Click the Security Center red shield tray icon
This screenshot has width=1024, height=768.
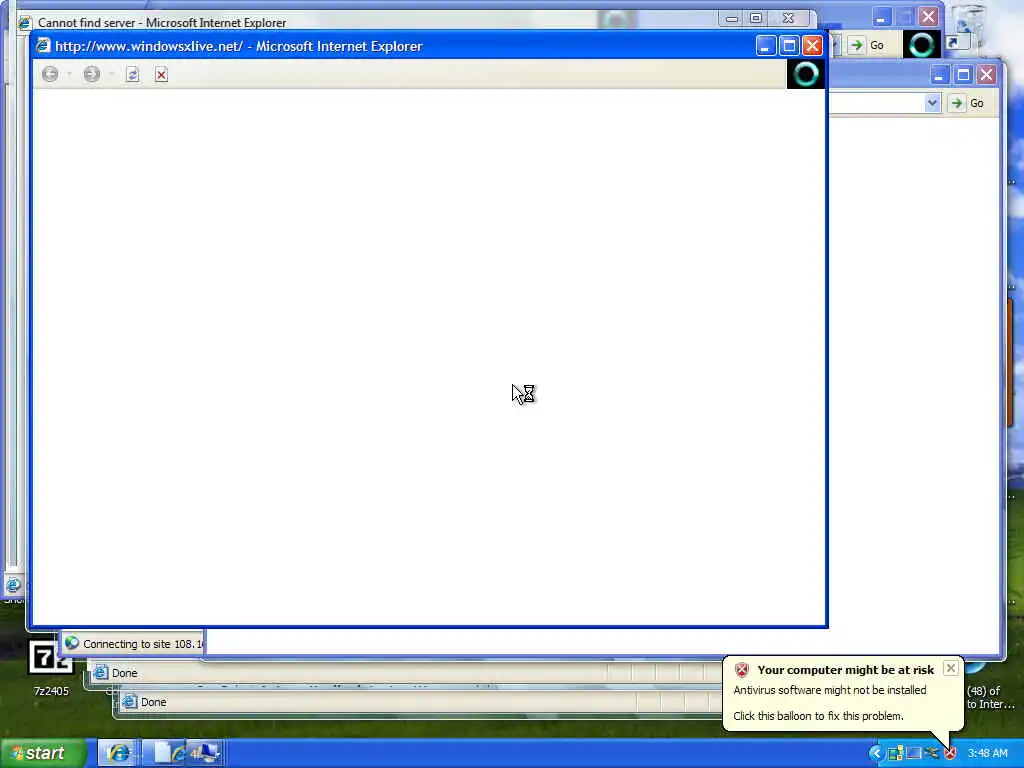[x=950, y=753]
